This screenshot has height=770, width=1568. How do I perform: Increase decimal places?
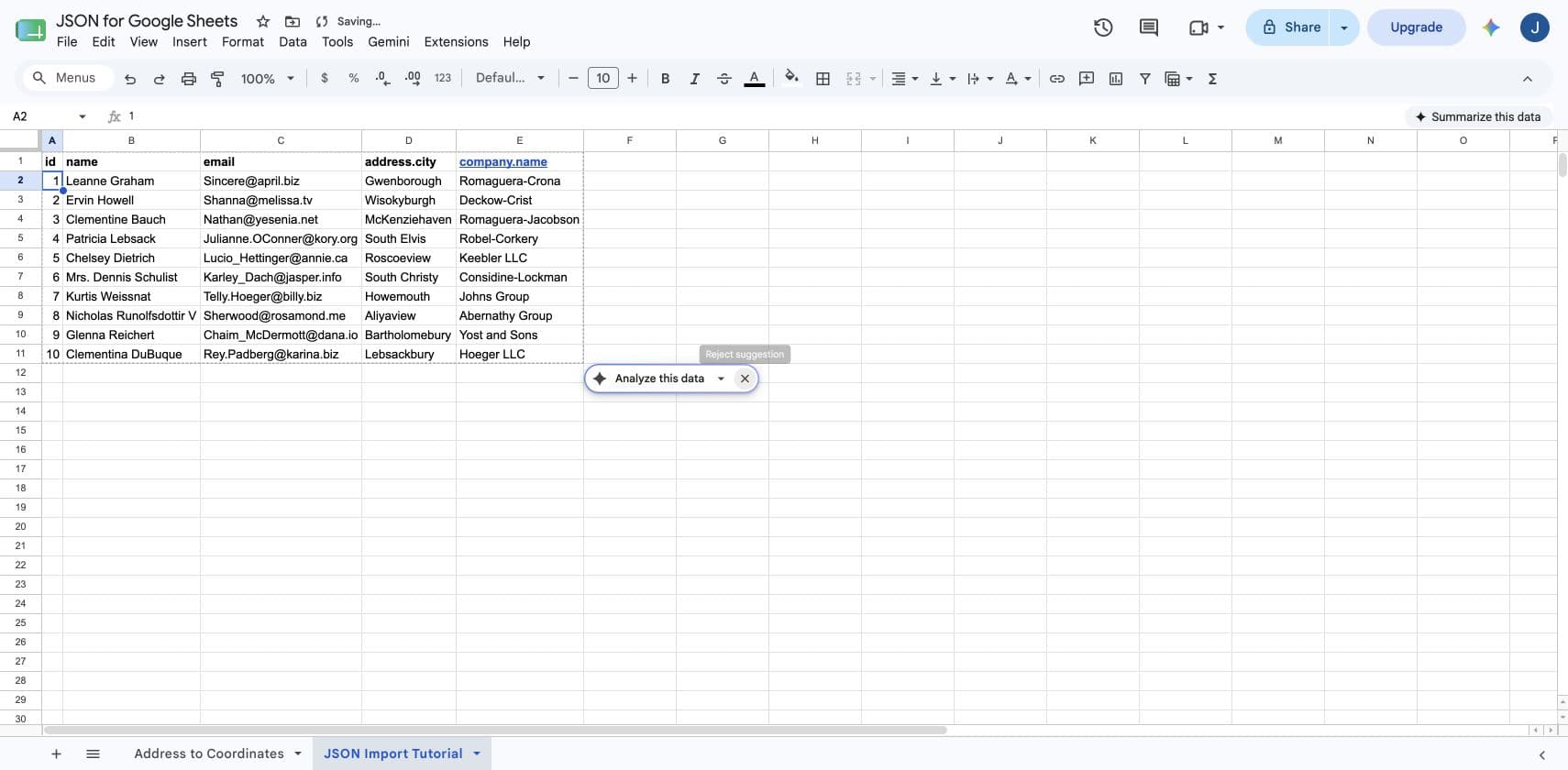[413, 79]
